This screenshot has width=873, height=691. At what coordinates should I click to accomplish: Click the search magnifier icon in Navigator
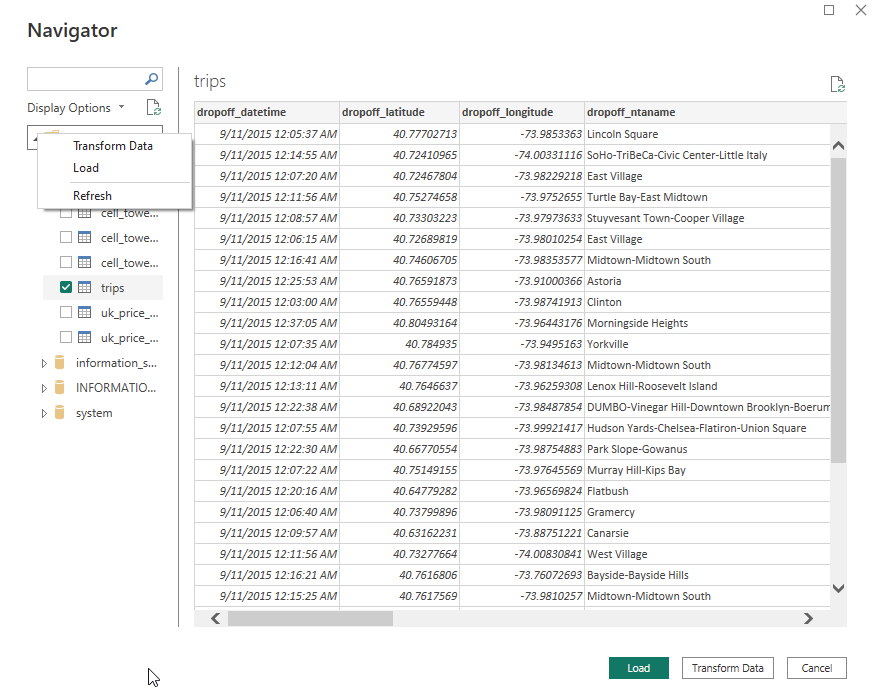point(150,78)
